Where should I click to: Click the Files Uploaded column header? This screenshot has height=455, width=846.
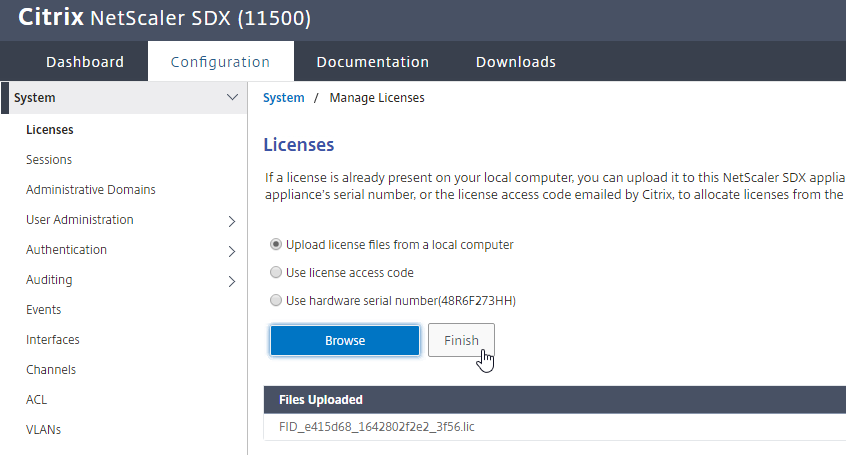click(320, 400)
